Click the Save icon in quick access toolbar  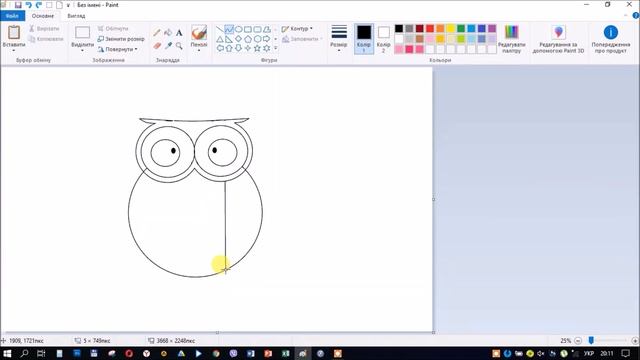(x=18, y=5)
